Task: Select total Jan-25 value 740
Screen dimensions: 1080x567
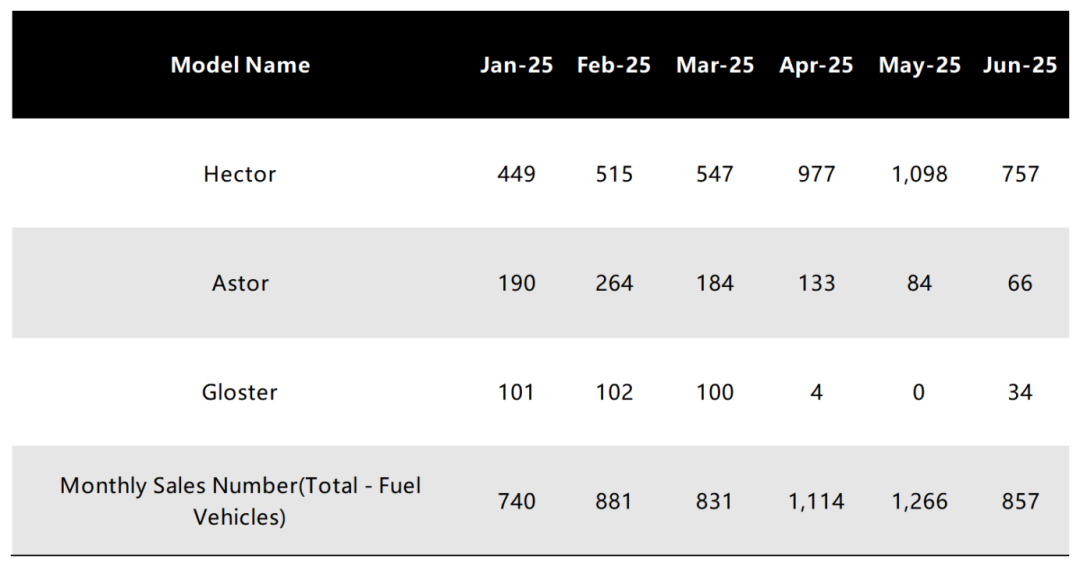Action: click(516, 501)
